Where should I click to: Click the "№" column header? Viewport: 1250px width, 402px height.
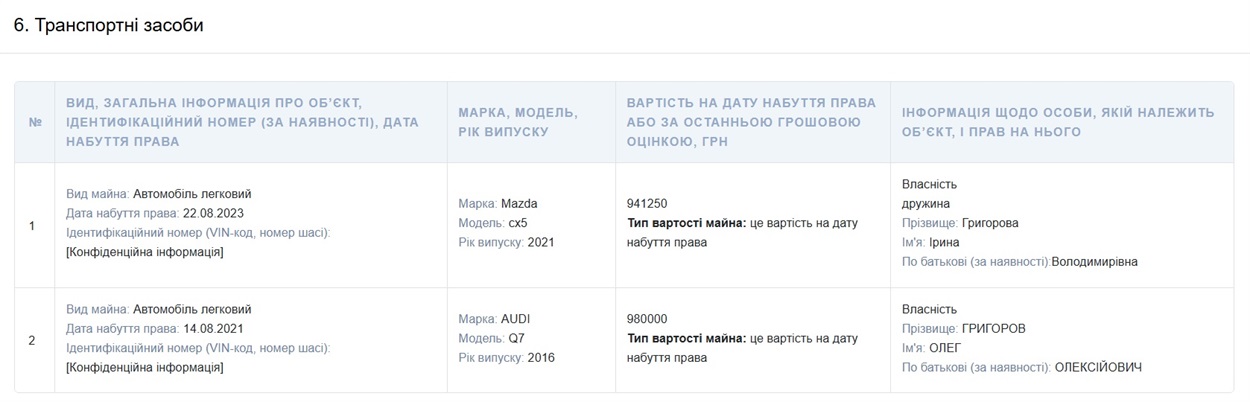[35, 122]
